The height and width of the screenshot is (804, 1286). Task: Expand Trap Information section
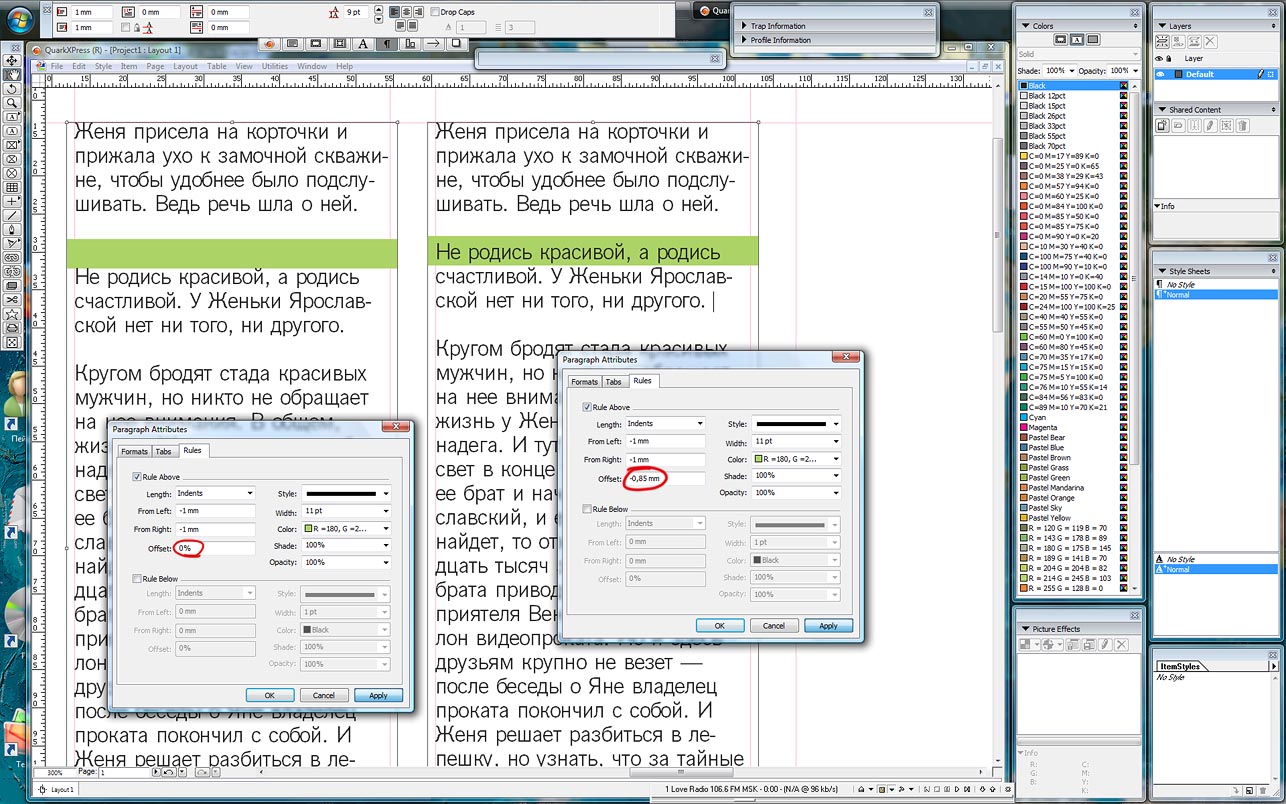[746, 26]
